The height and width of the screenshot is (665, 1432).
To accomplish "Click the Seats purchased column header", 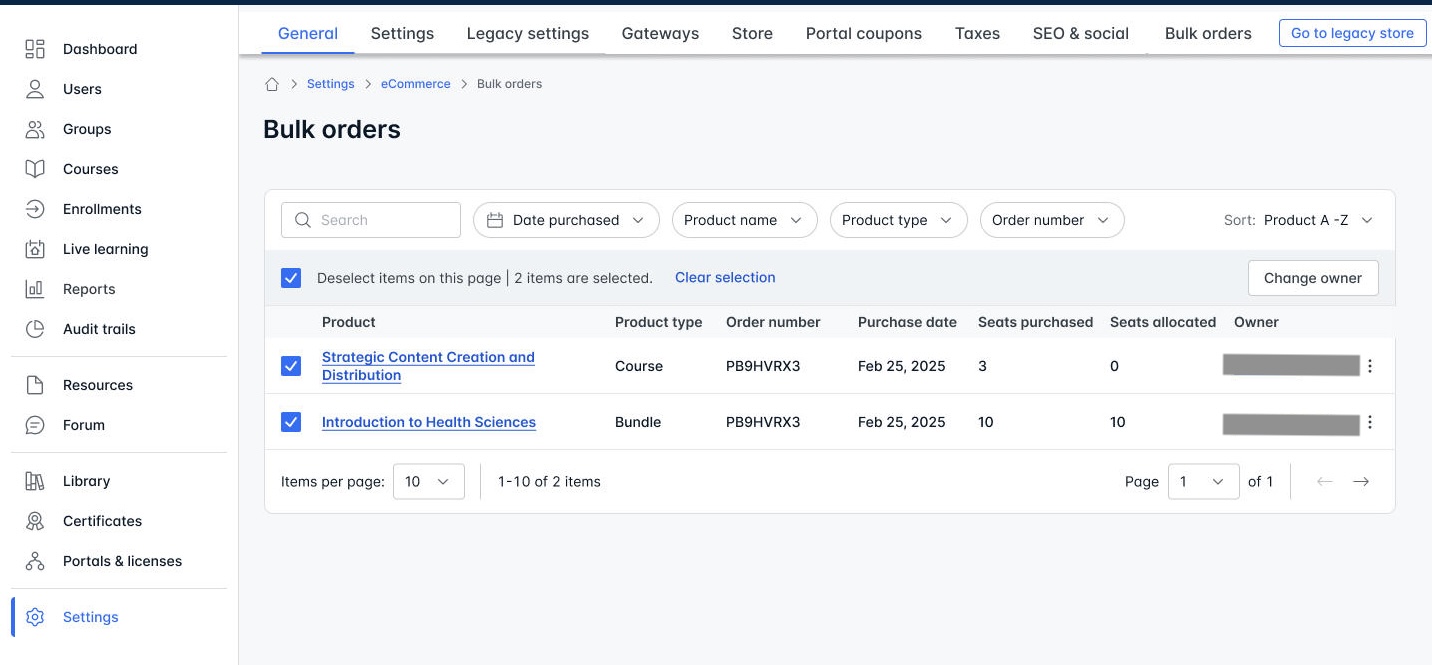I will pyautogui.click(x=1035, y=322).
